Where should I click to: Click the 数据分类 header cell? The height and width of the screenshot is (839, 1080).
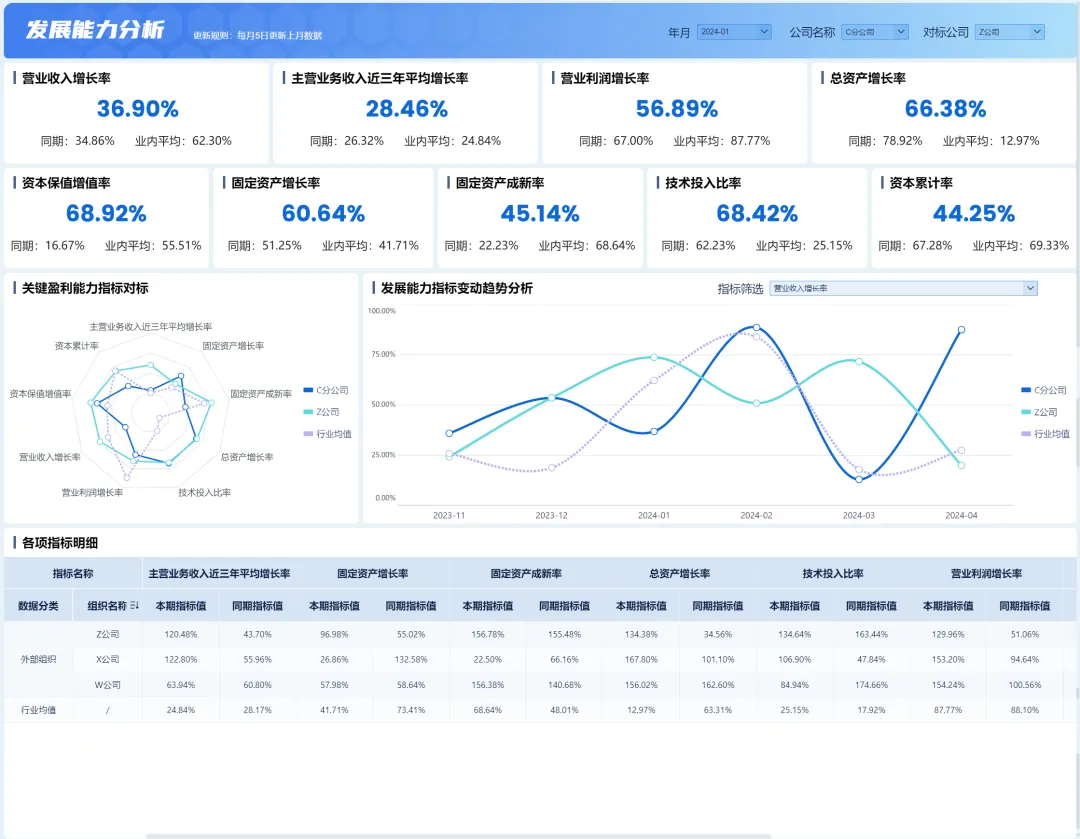[39, 605]
